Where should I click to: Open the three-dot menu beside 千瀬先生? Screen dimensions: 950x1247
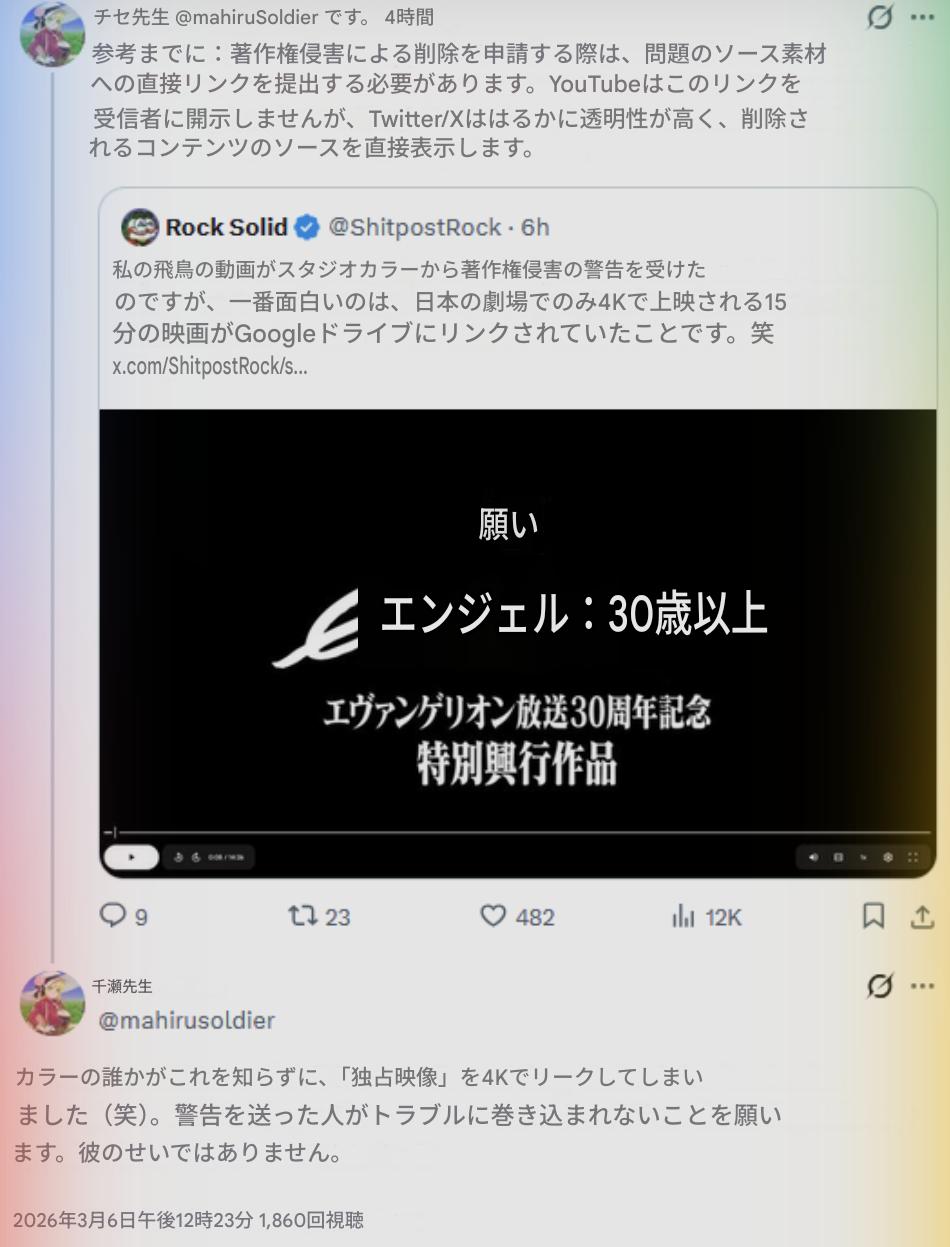pyautogui.click(x=922, y=986)
